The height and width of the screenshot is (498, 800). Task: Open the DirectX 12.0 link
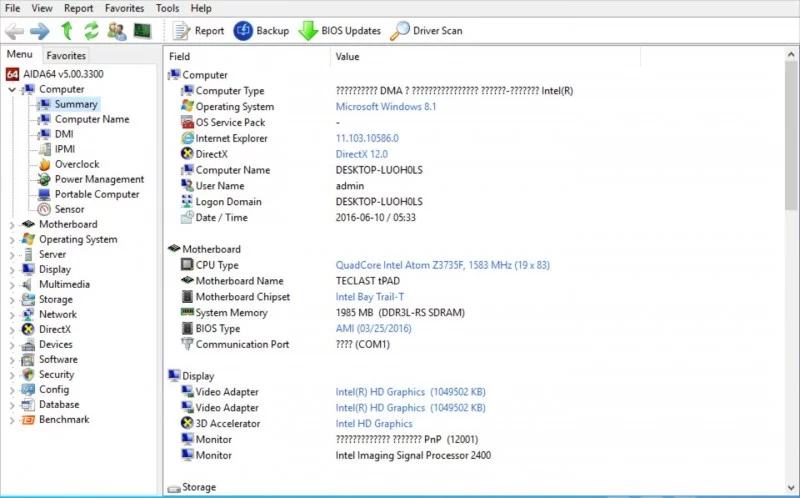(x=361, y=154)
